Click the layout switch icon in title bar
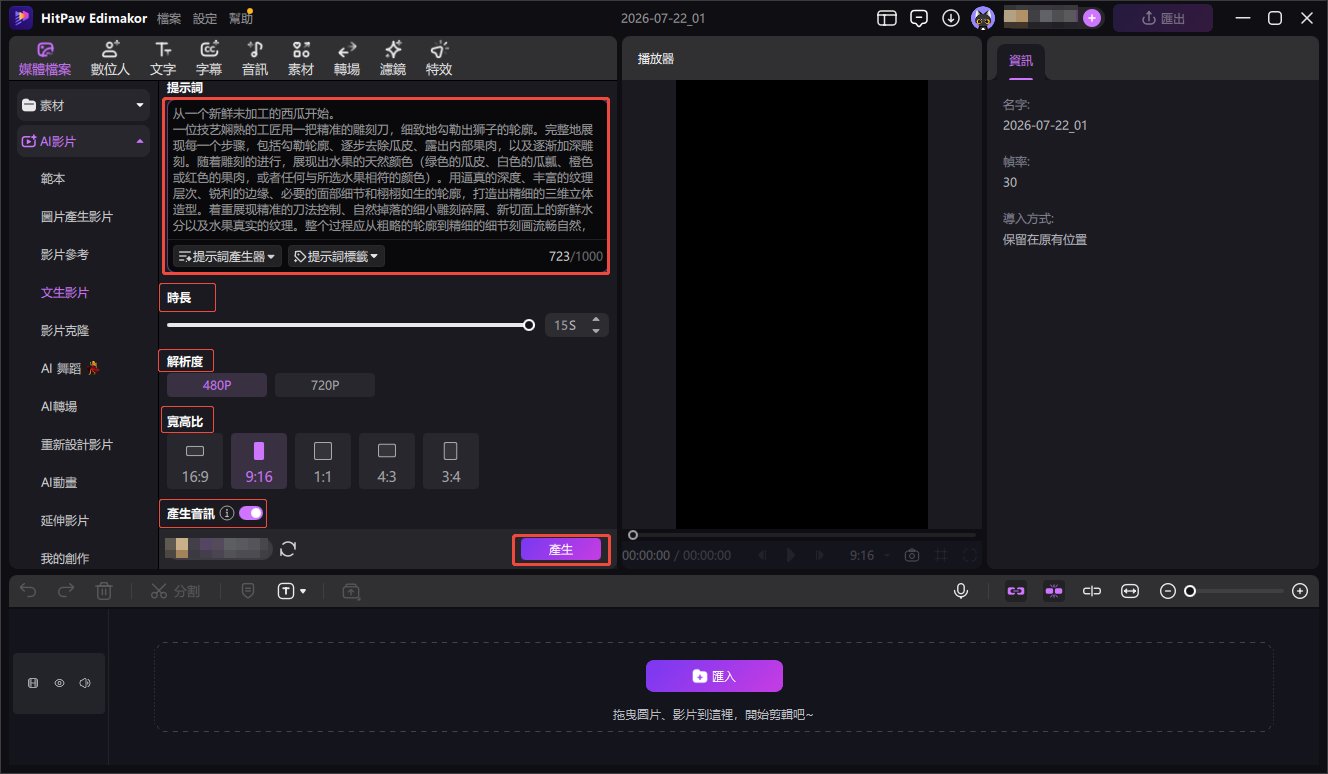Screen dimensions: 1328x774 click(x=886, y=18)
